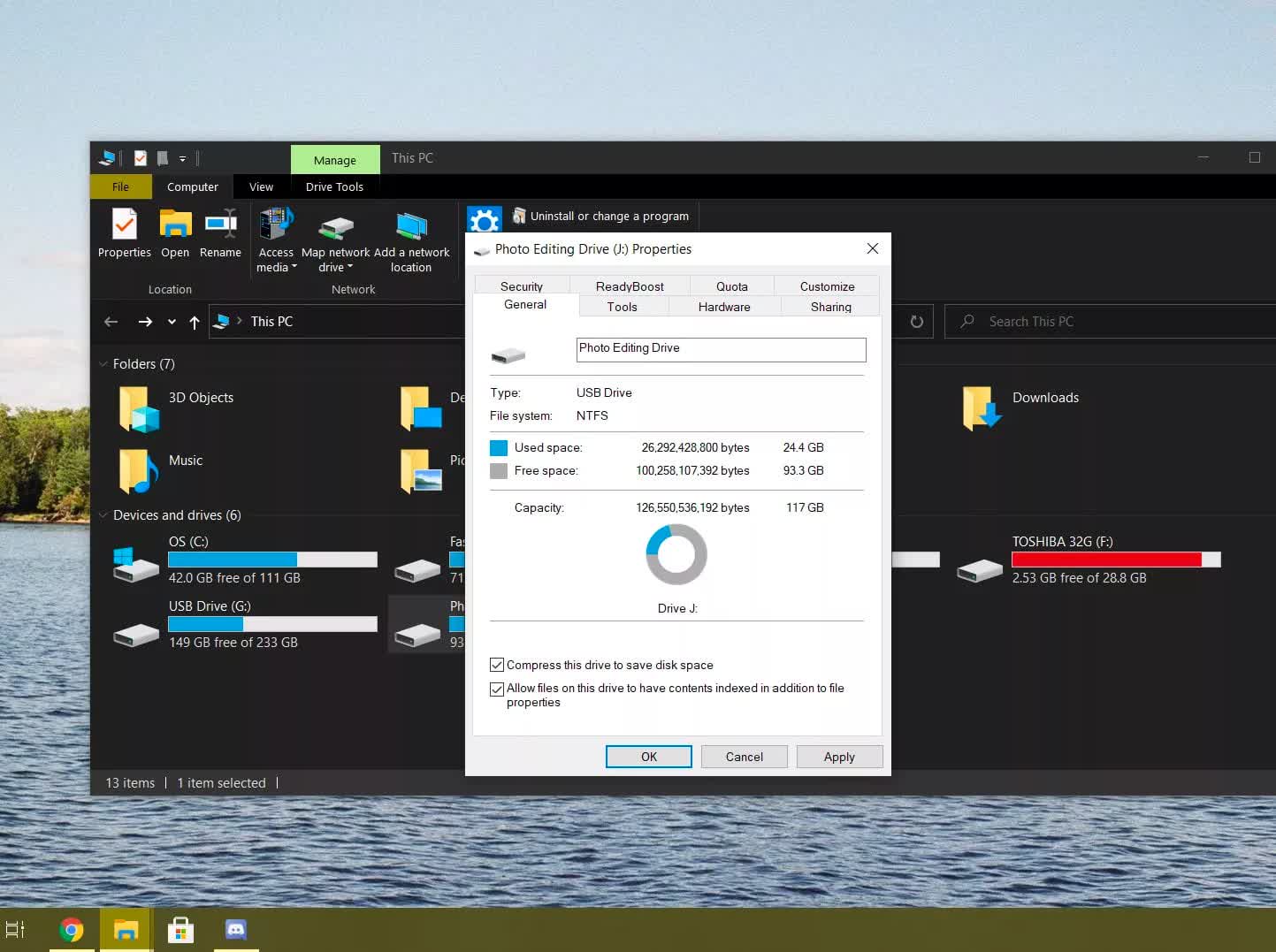This screenshot has height=952, width=1276.
Task: Click the Rename ribbon icon
Action: (x=220, y=225)
